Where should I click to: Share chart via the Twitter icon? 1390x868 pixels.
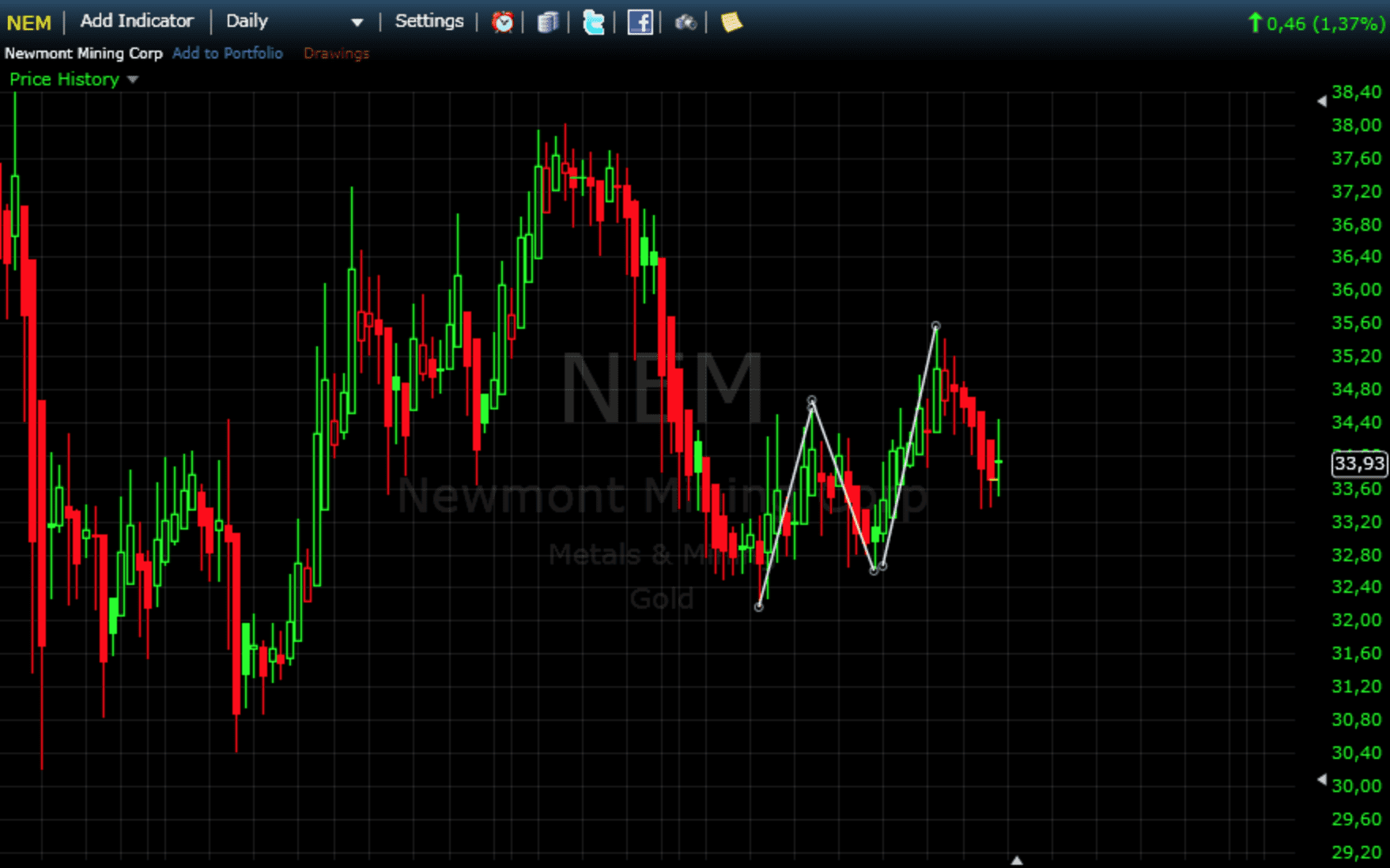[593, 22]
